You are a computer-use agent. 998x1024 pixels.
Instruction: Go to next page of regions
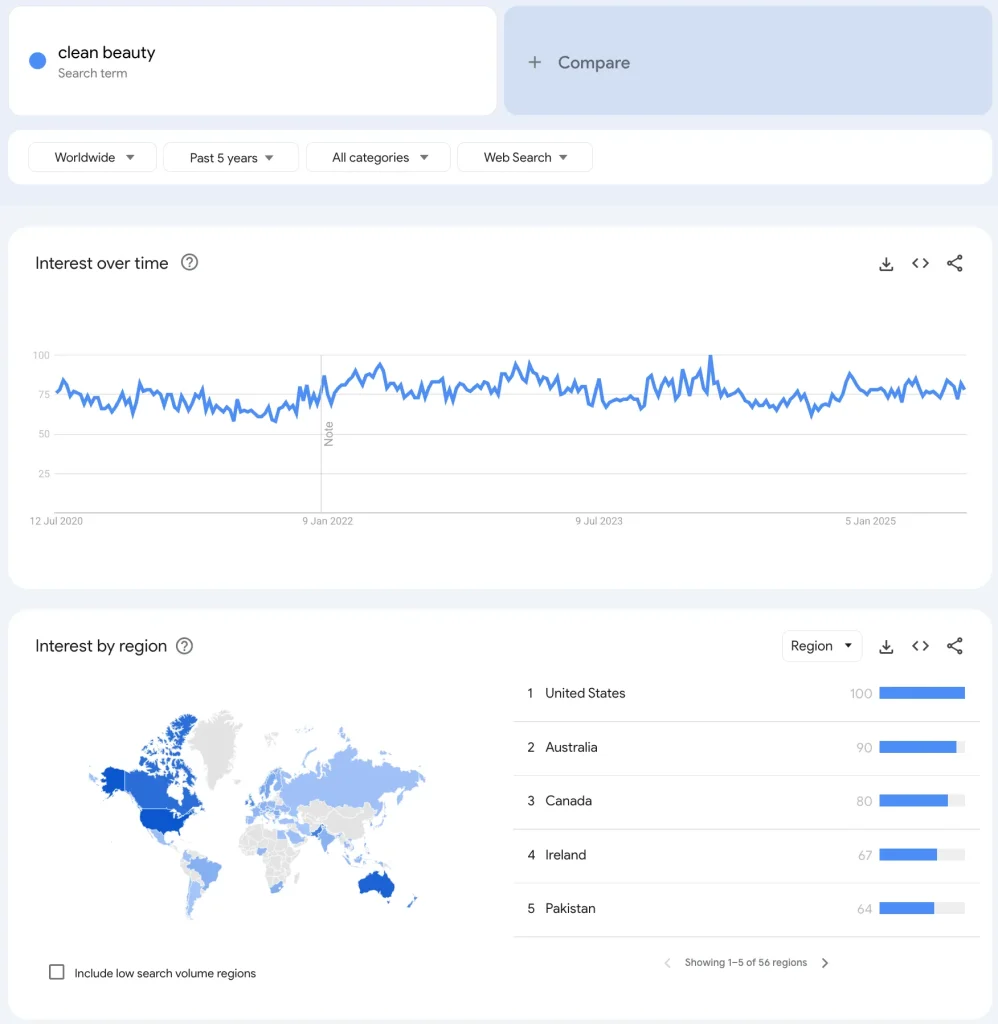pyautogui.click(x=825, y=963)
